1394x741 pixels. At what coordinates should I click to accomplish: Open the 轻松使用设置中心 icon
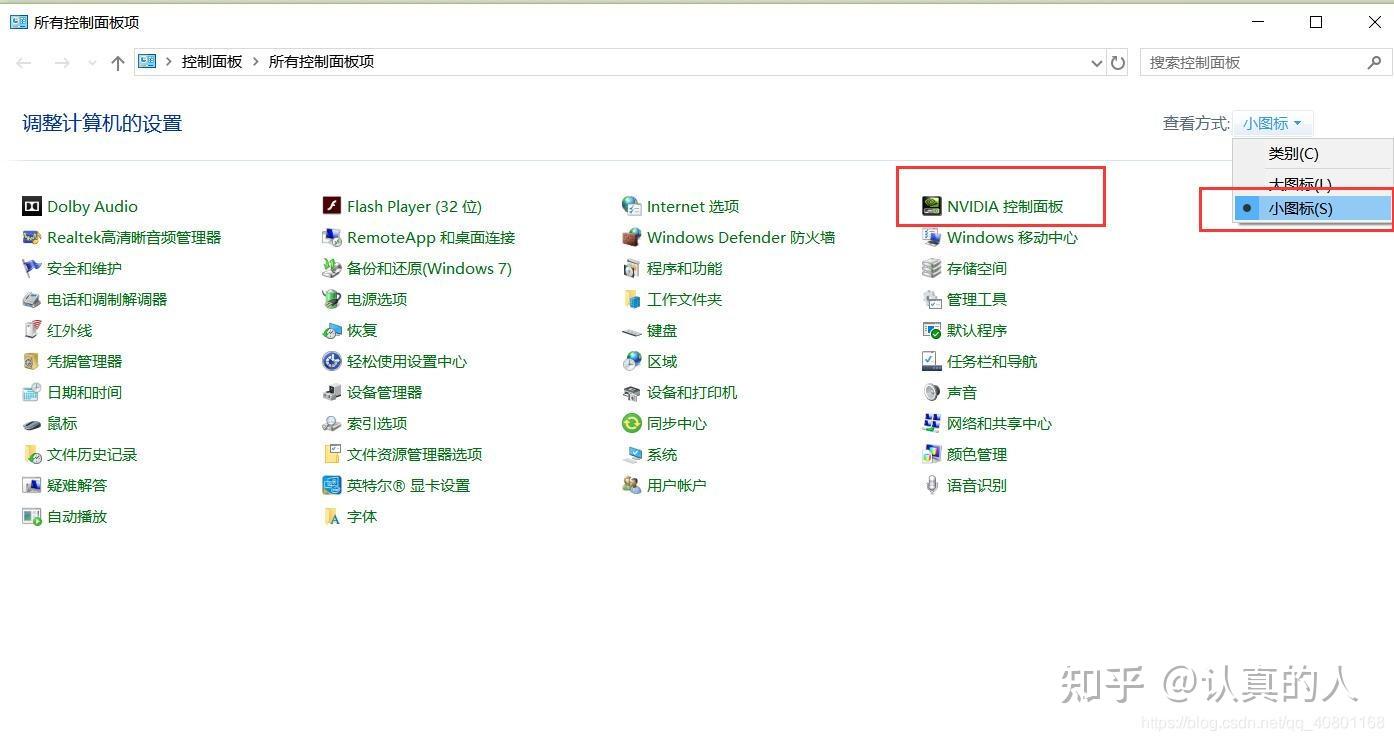[x=331, y=362]
